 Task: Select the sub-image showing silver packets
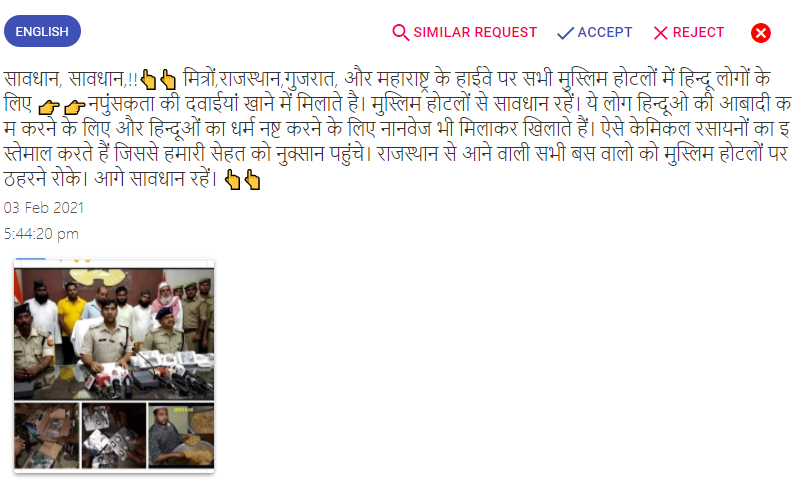[x=114, y=435]
